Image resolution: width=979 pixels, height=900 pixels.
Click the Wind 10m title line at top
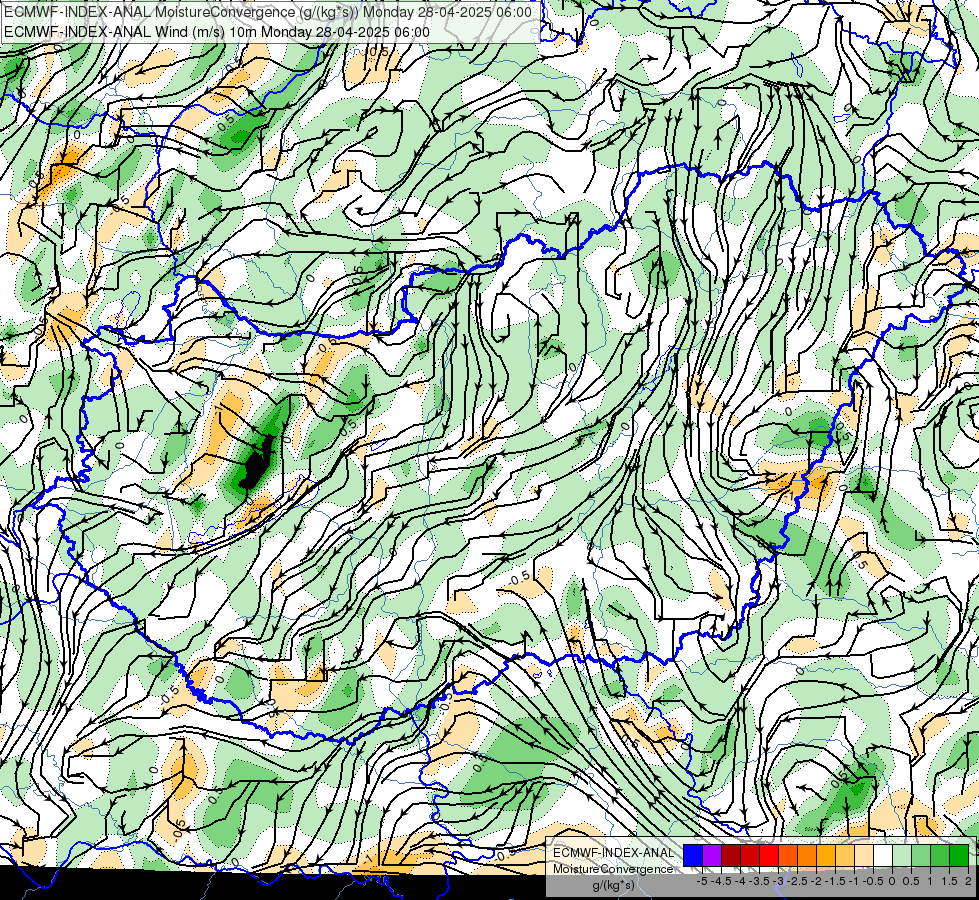(217, 32)
